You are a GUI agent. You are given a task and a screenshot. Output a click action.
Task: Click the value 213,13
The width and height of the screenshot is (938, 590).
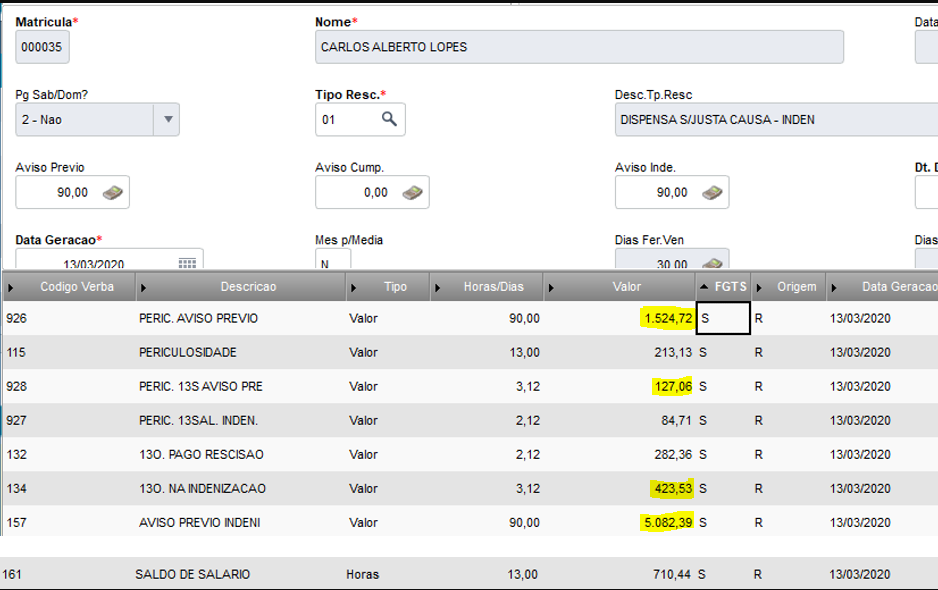[x=673, y=352]
